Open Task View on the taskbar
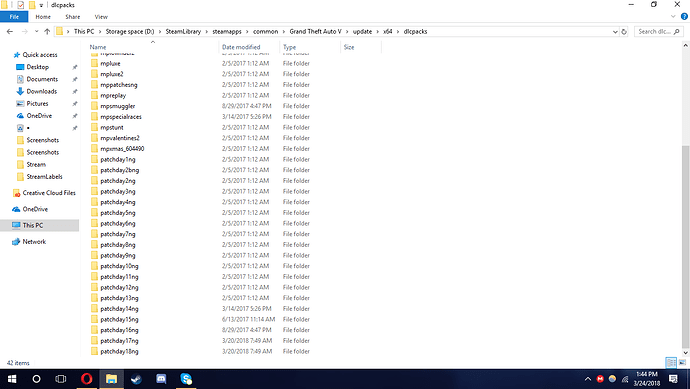The width and height of the screenshot is (690, 389). (x=61, y=379)
